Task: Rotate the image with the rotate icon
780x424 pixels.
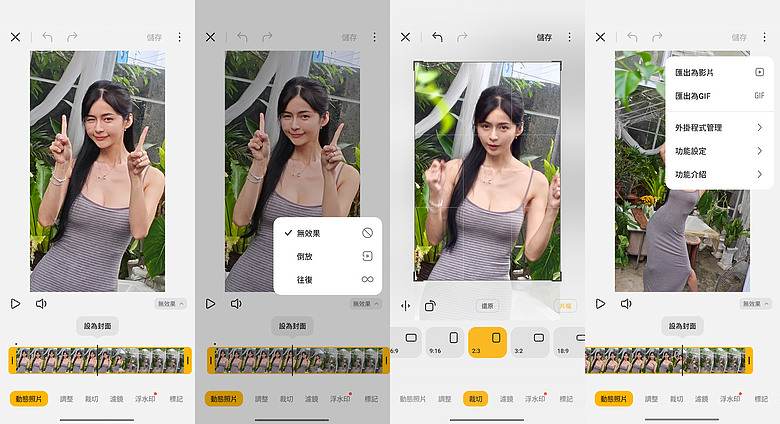Action: (430, 306)
